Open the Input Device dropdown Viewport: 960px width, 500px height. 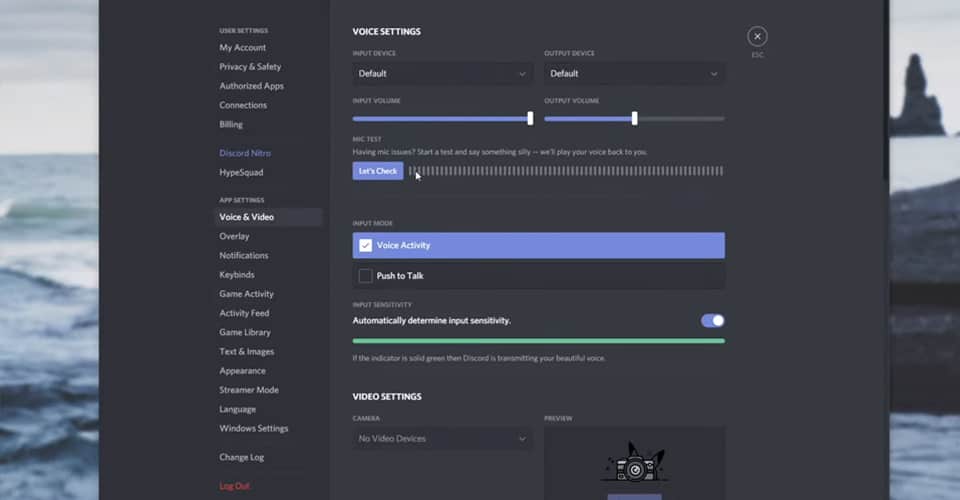click(x=442, y=73)
